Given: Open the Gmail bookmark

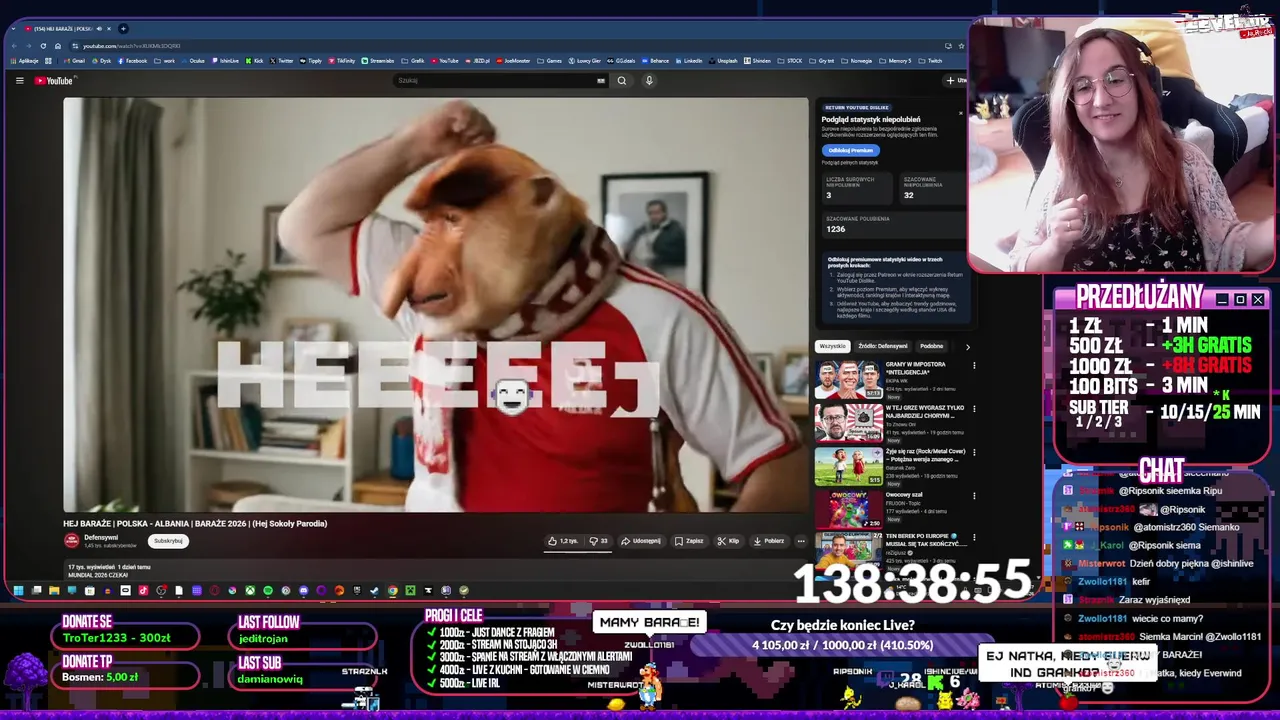Looking at the screenshot, I should coord(74,61).
